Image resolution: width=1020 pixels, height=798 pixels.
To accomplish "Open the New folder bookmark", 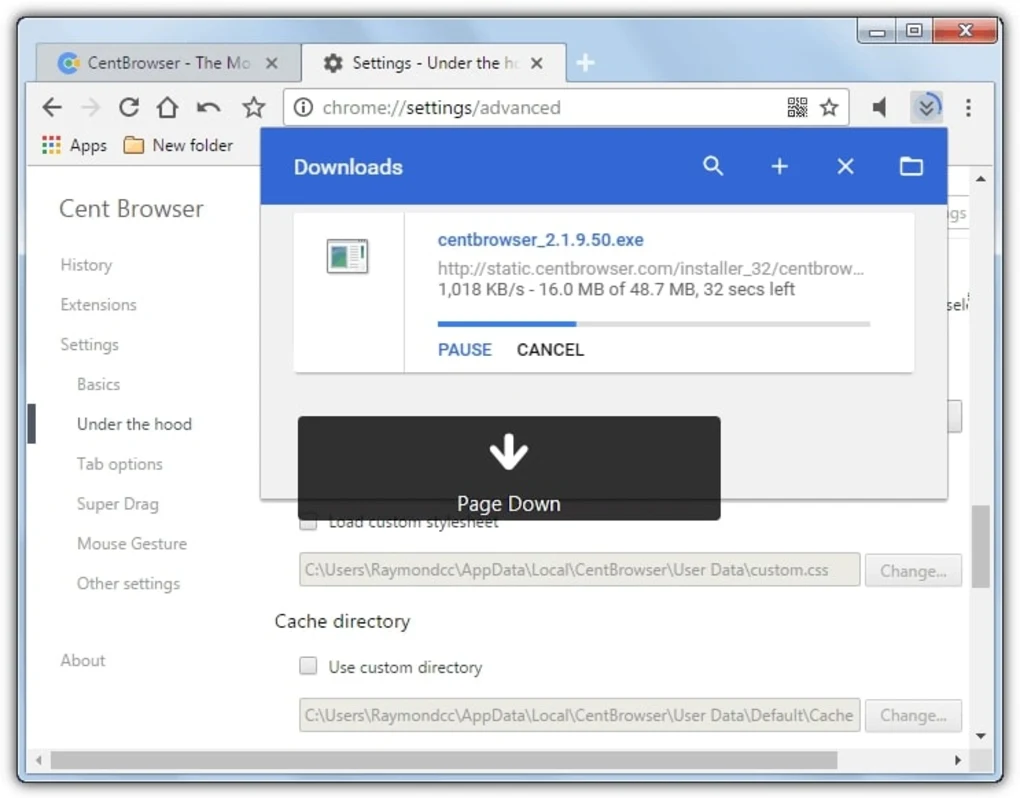I will coord(178,145).
